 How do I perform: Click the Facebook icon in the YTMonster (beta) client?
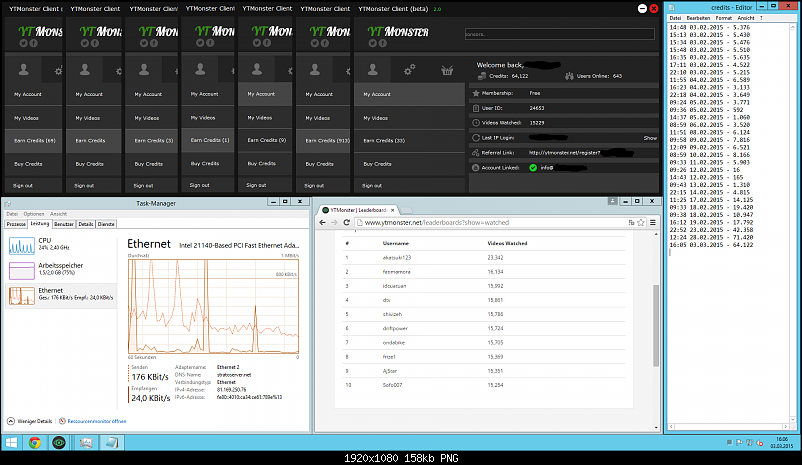(383, 43)
